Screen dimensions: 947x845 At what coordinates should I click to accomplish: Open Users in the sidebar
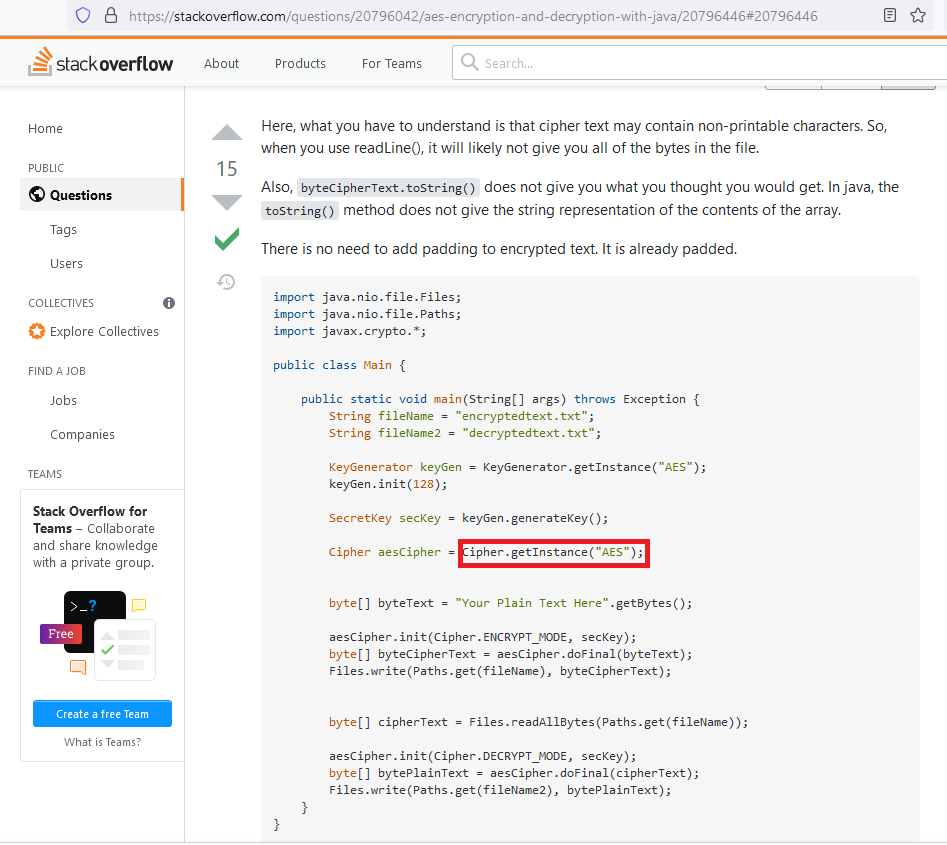pyautogui.click(x=66, y=263)
